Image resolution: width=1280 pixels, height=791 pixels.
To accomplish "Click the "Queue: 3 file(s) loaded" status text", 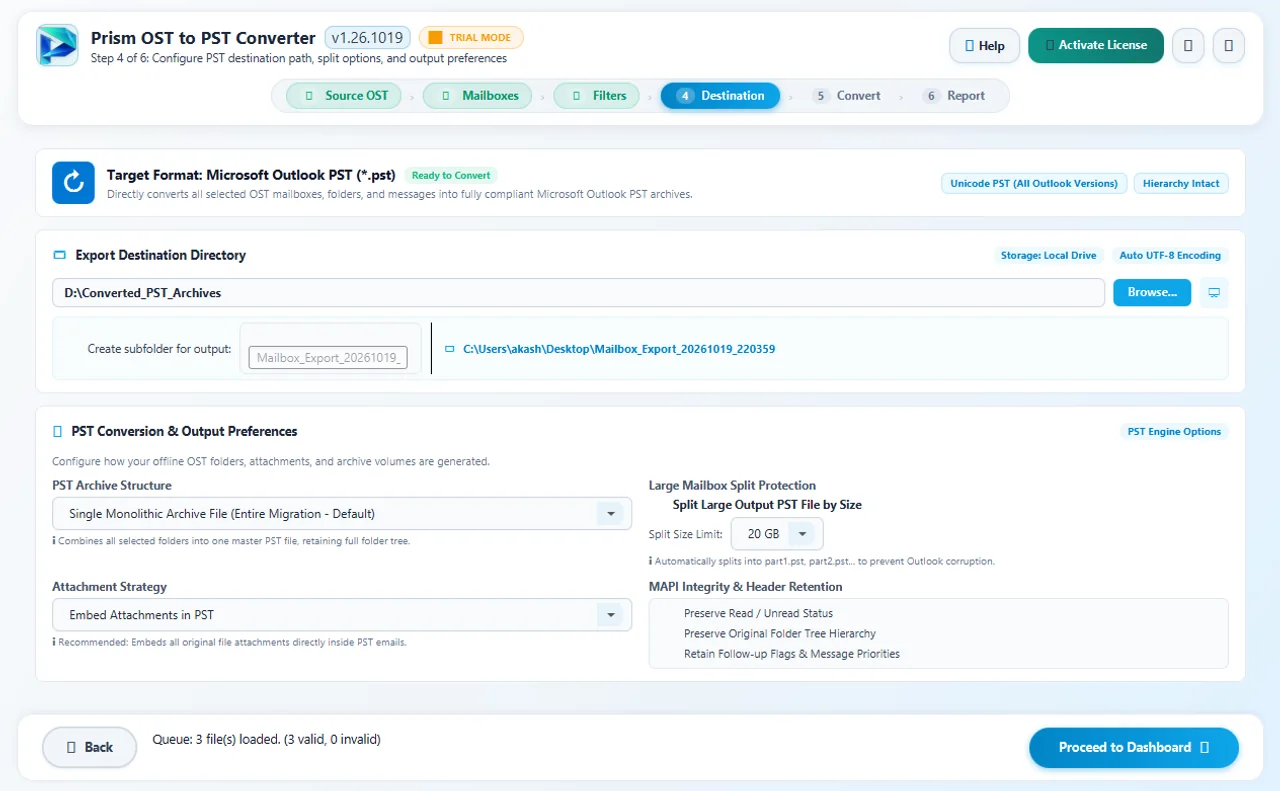I will (266, 740).
